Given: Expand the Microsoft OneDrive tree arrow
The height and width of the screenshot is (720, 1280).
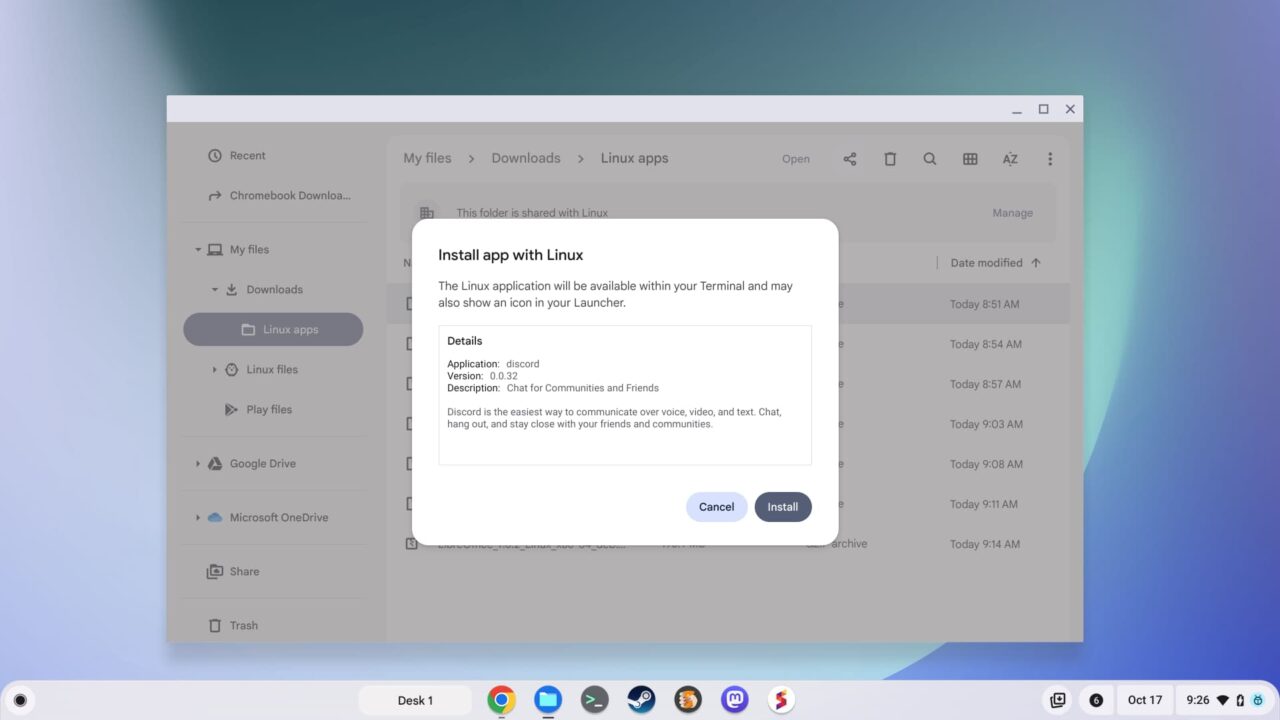Looking at the screenshot, I should [x=198, y=518].
